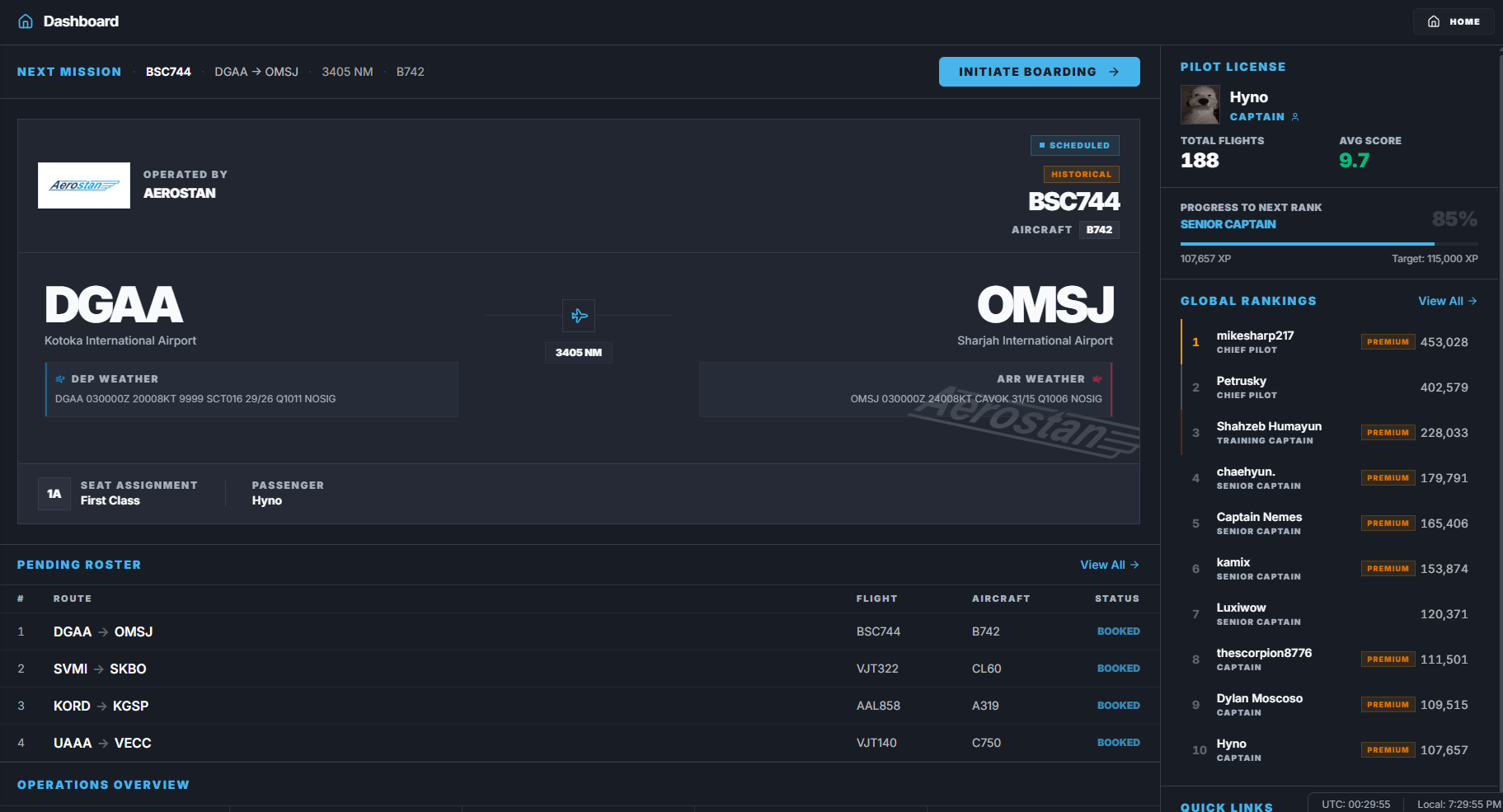Open kamix ranking entry
This screenshot has height=812, width=1503.
(1329, 569)
